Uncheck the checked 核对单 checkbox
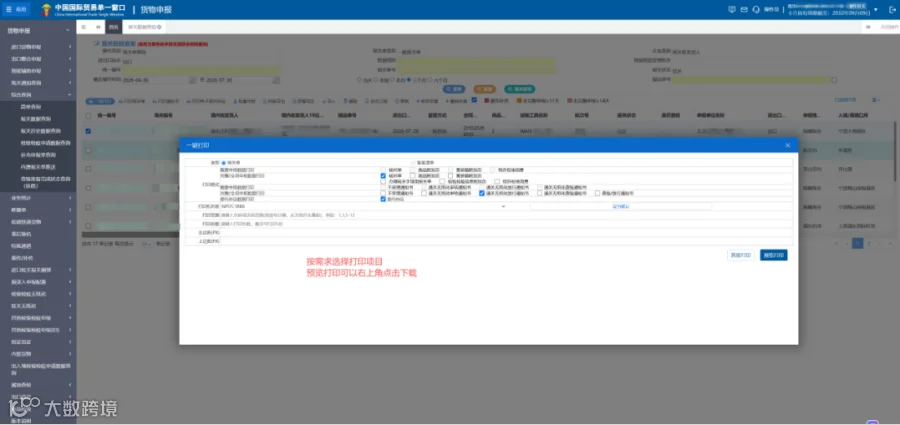Viewport: 900px width, 425px height. (383, 176)
